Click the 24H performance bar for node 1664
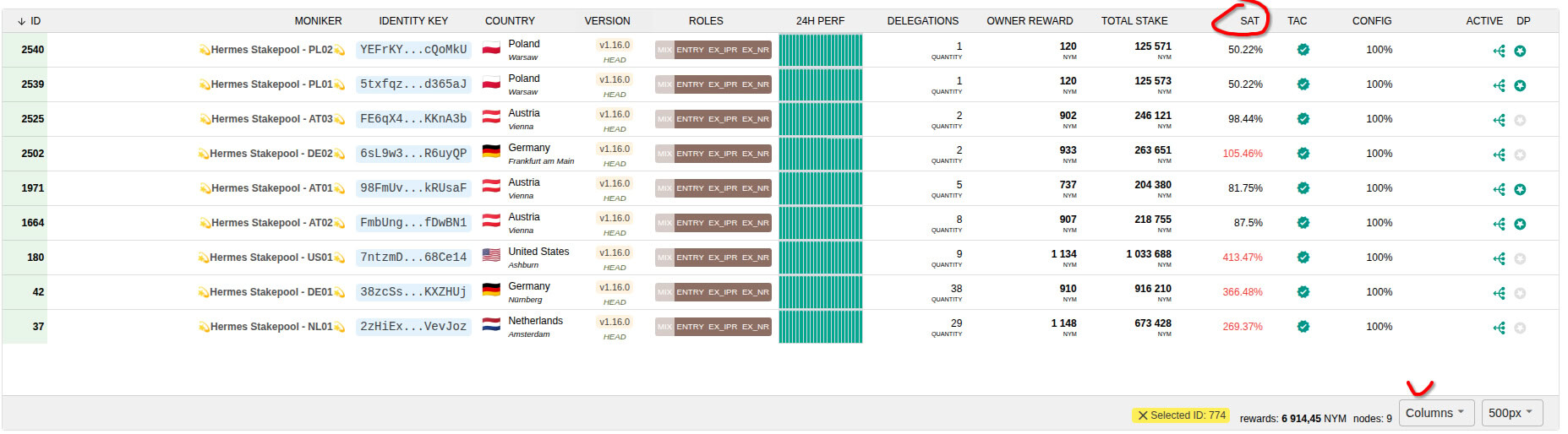 click(820, 223)
